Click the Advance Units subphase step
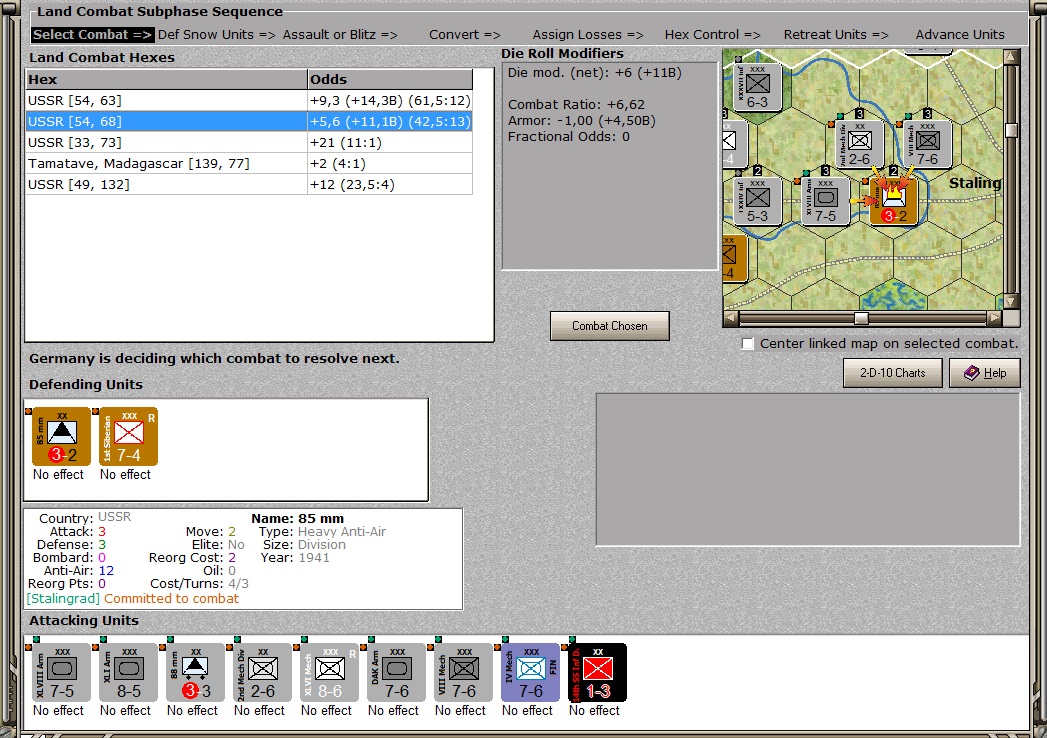Screen dimensions: 1047x738 pos(960,35)
